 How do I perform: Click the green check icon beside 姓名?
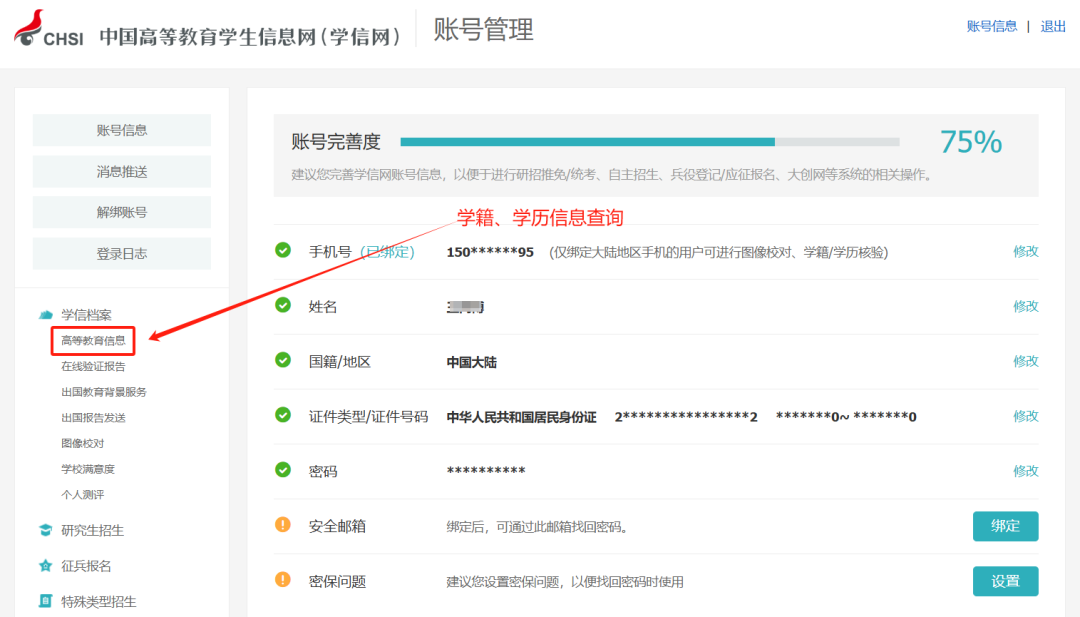tap(283, 305)
